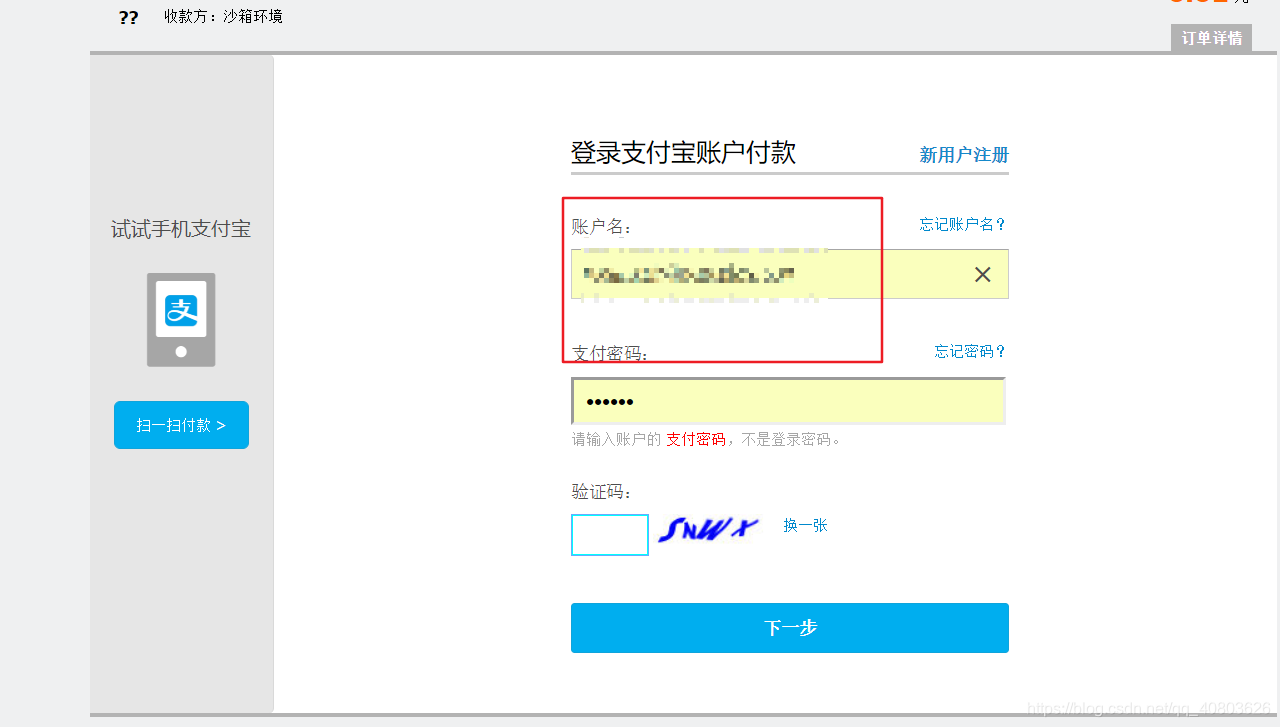Screen dimensions: 1280x727
Task: Clear the account name with the X icon
Action: tap(983, 274)
